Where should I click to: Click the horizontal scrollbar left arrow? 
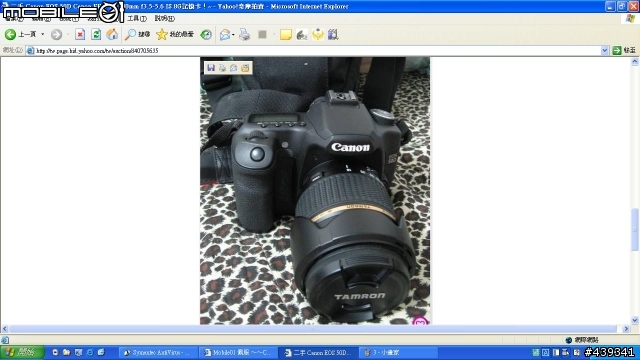pyautogui.click(x=4, y=329)
